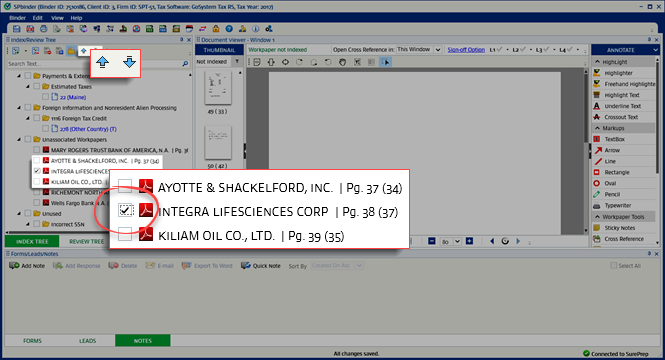The height and width of the screenshot is (360, 665).
Task: Click the Print icon in main toolbar
Action: (x=43, y=29)
